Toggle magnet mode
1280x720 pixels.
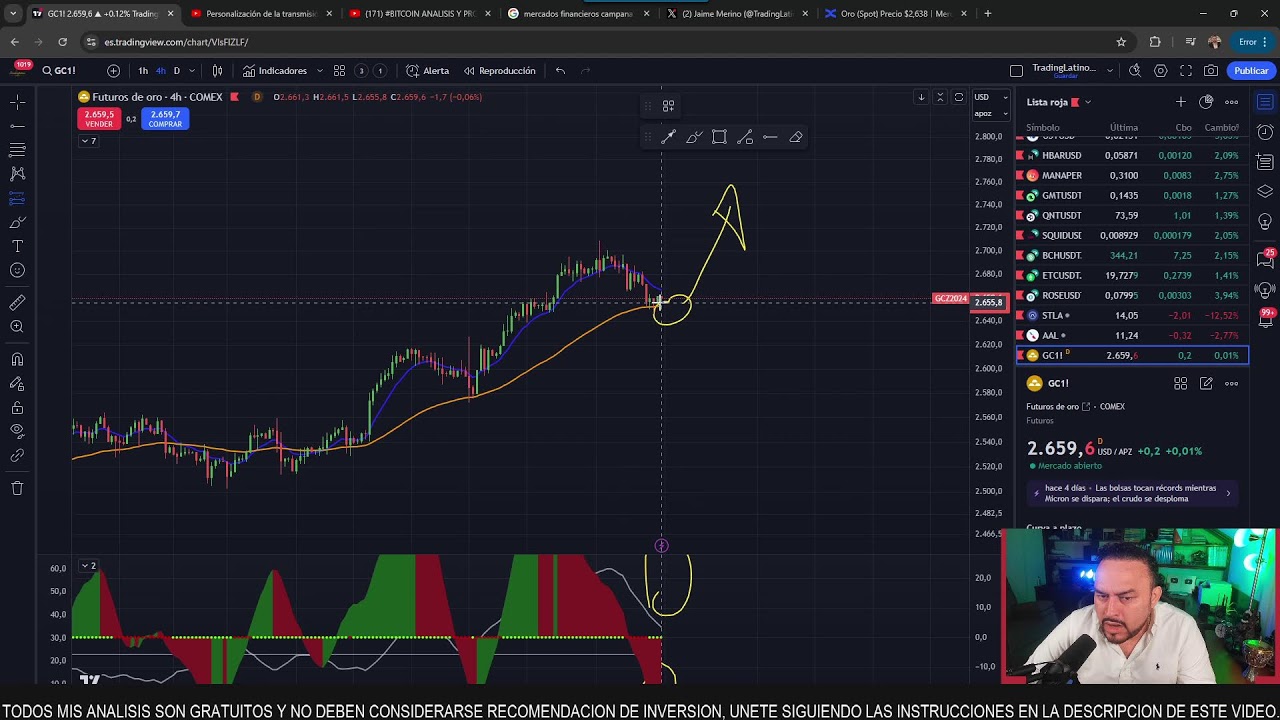click(17, 359)
